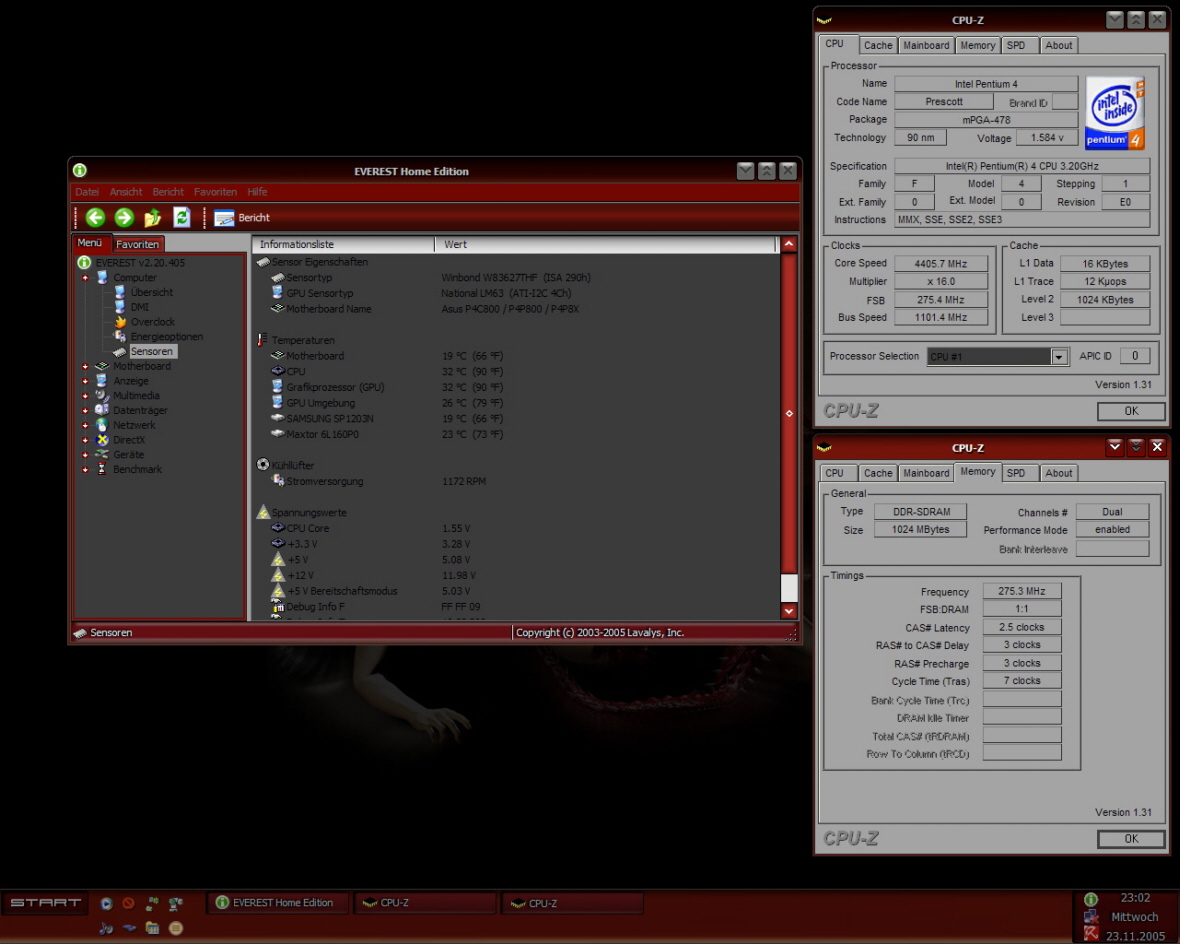Image resolution: width=1180 pixels, height=944 pixels.
Task: Click the media player quick launch icon
Action: [106, 903]
